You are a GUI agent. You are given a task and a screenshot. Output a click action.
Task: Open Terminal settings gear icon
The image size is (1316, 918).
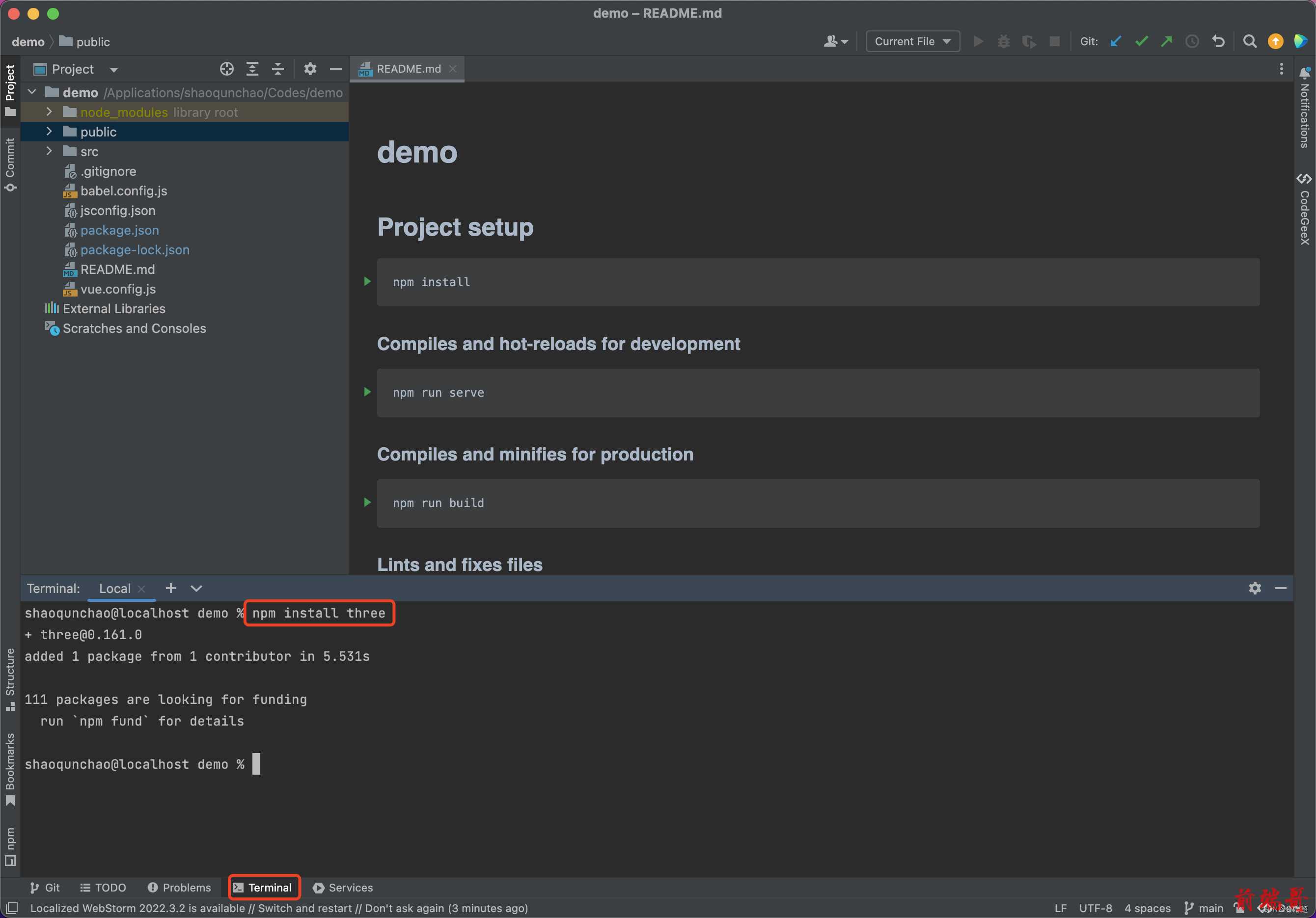pos(1255,589)
